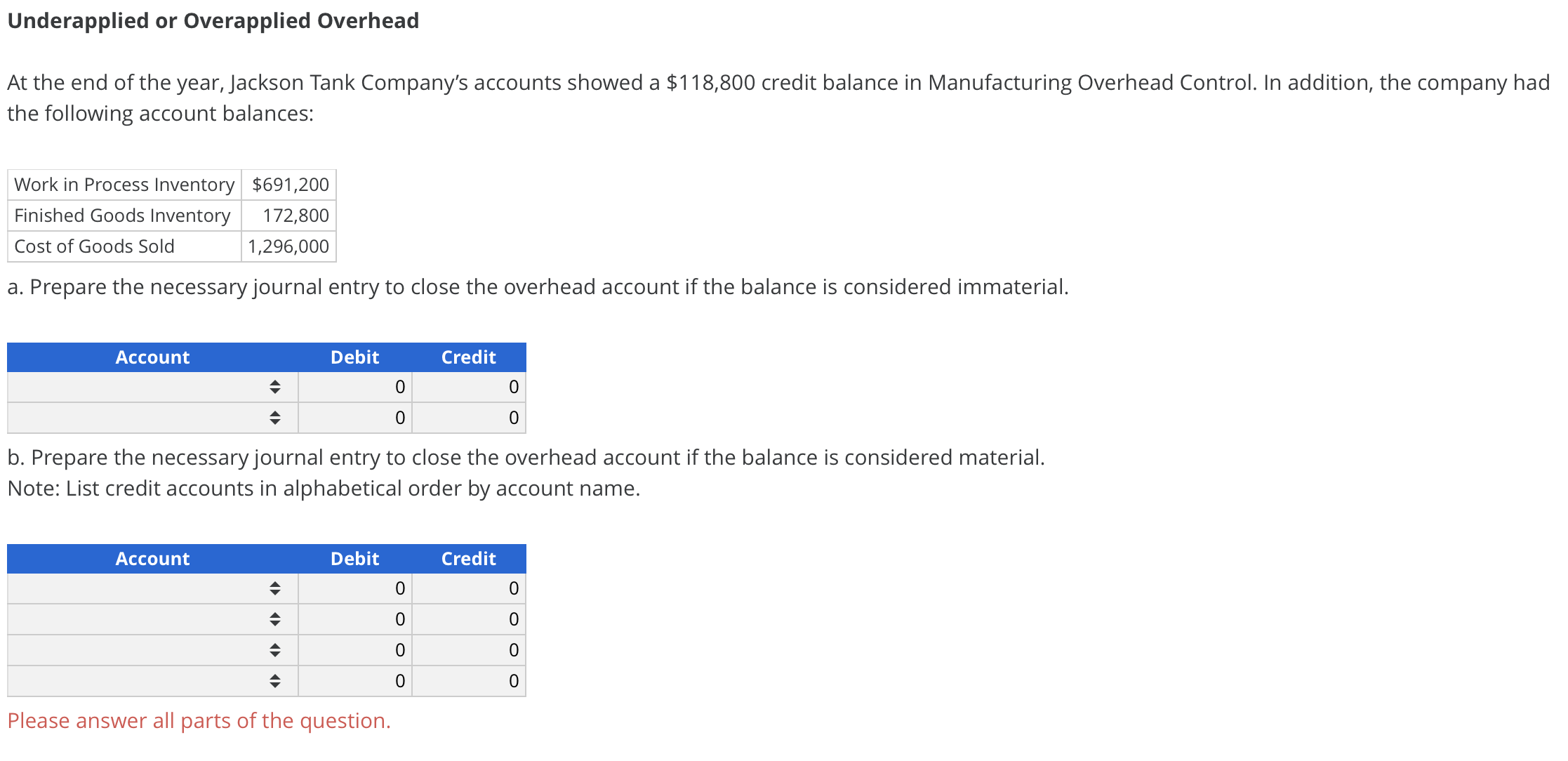Select the first Credit field in table a

click(x=468, y=387)
